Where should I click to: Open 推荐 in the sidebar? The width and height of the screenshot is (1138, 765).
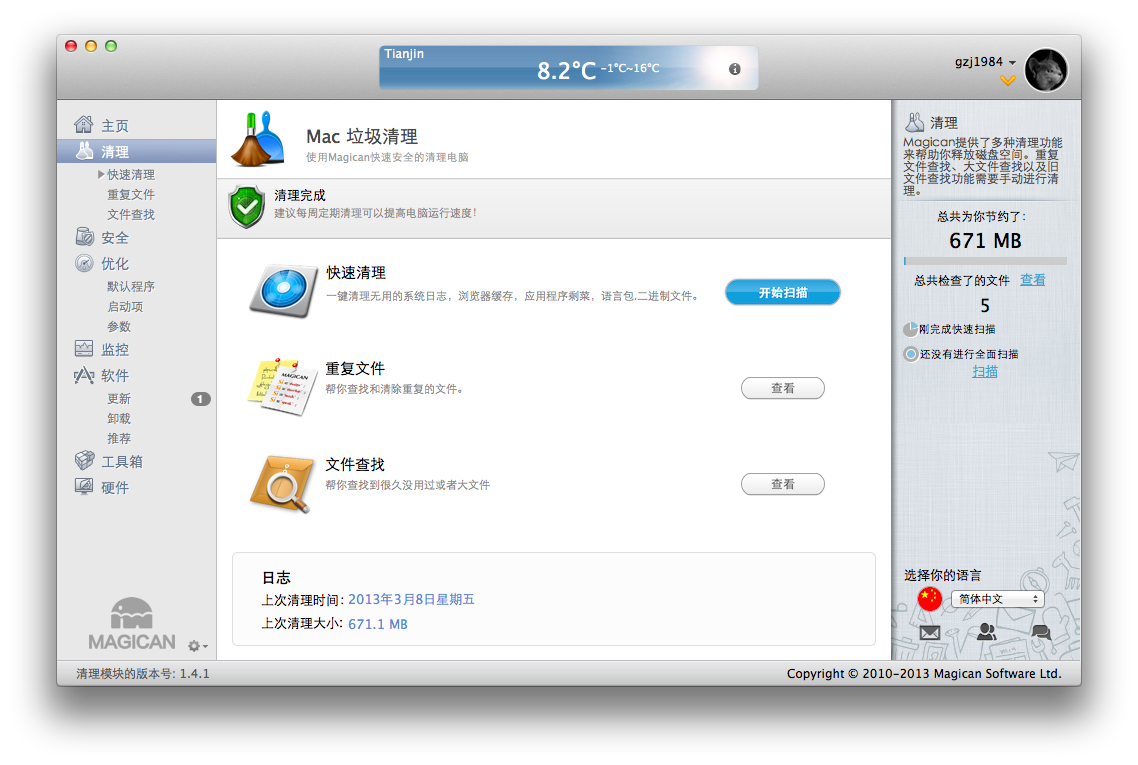(x=119, y=439)
